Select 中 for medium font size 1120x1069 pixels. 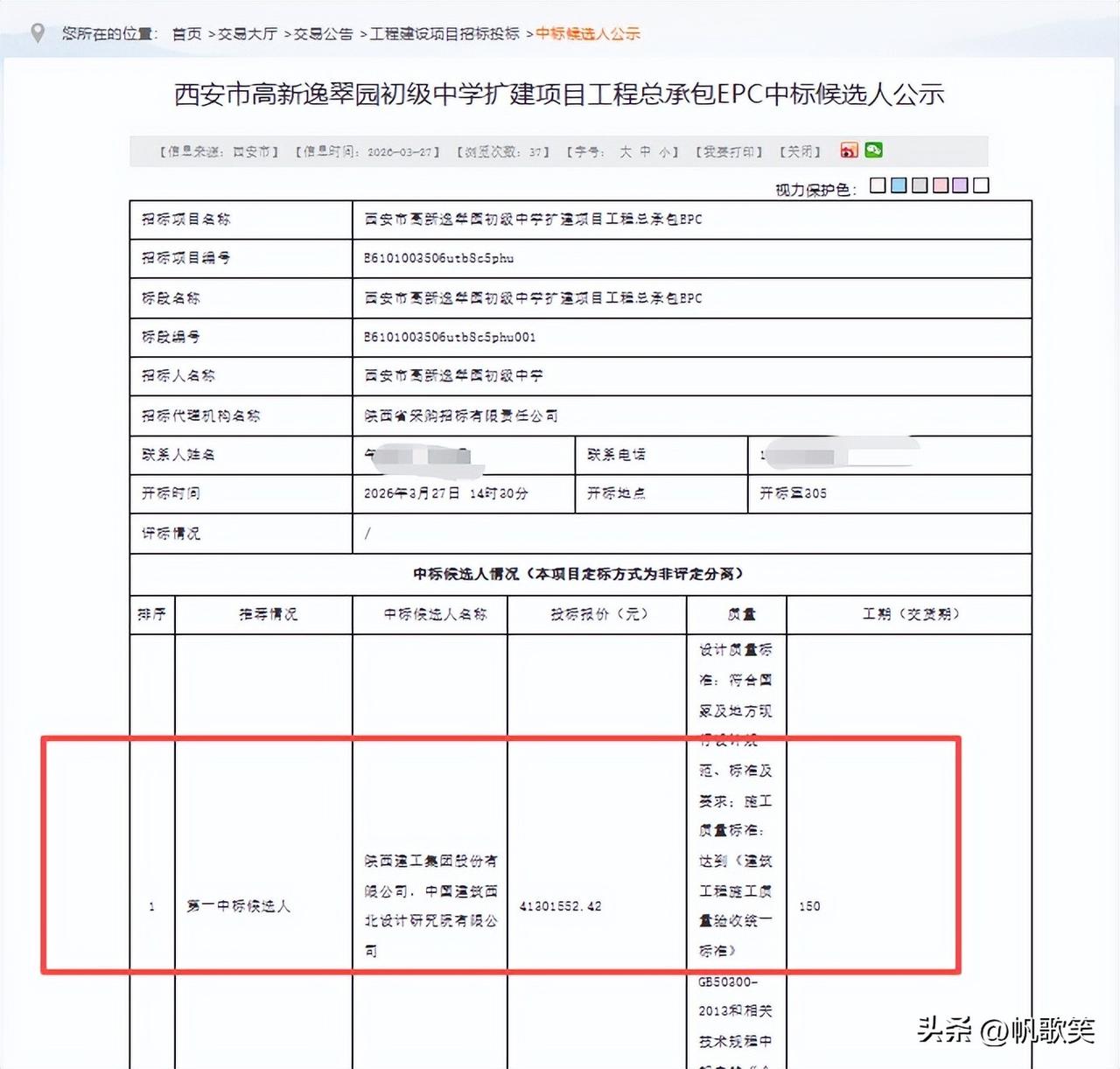click(643, 151)
